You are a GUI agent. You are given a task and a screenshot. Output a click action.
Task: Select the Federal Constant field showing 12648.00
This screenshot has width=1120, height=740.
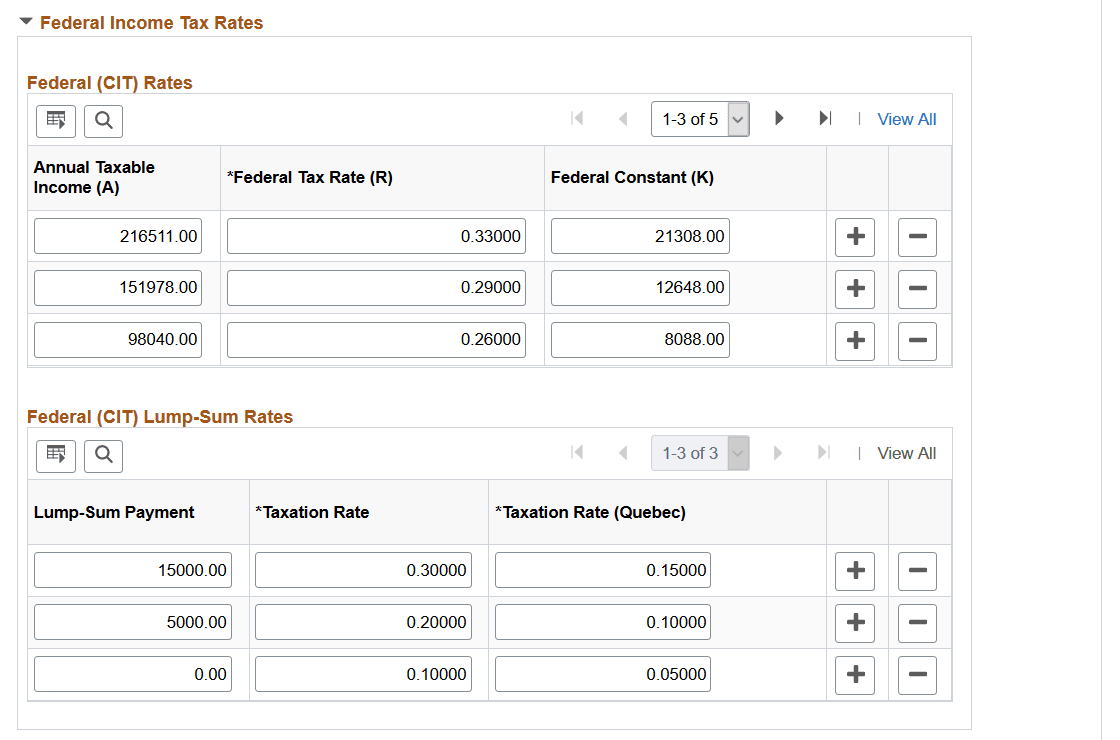pos(640,288)
